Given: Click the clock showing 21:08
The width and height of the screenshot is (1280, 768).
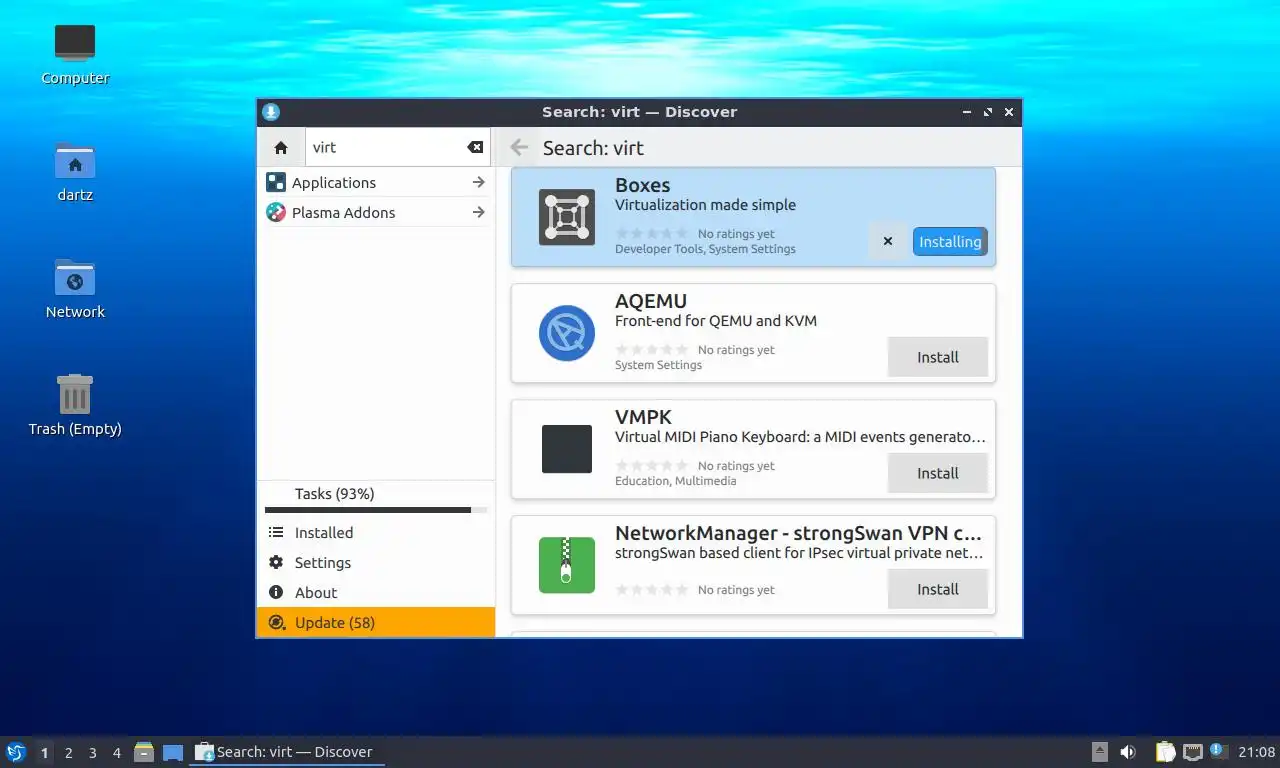Looking at the screenshot, I should (x=1256, y=752).
